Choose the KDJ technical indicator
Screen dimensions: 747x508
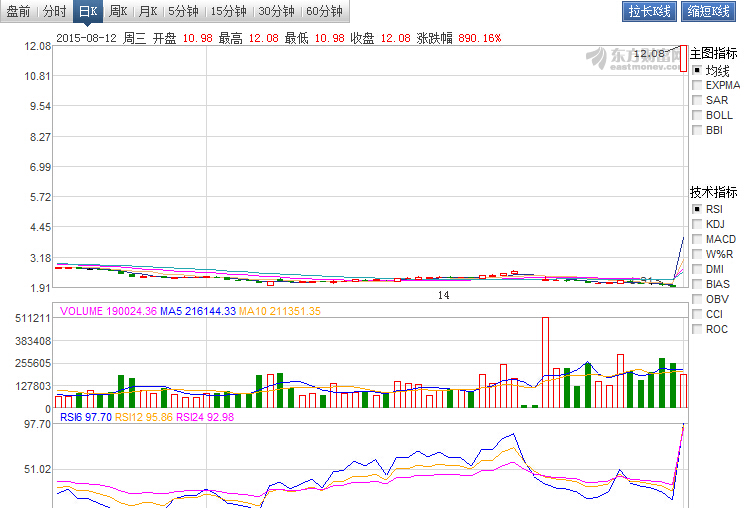coord(697,225)
